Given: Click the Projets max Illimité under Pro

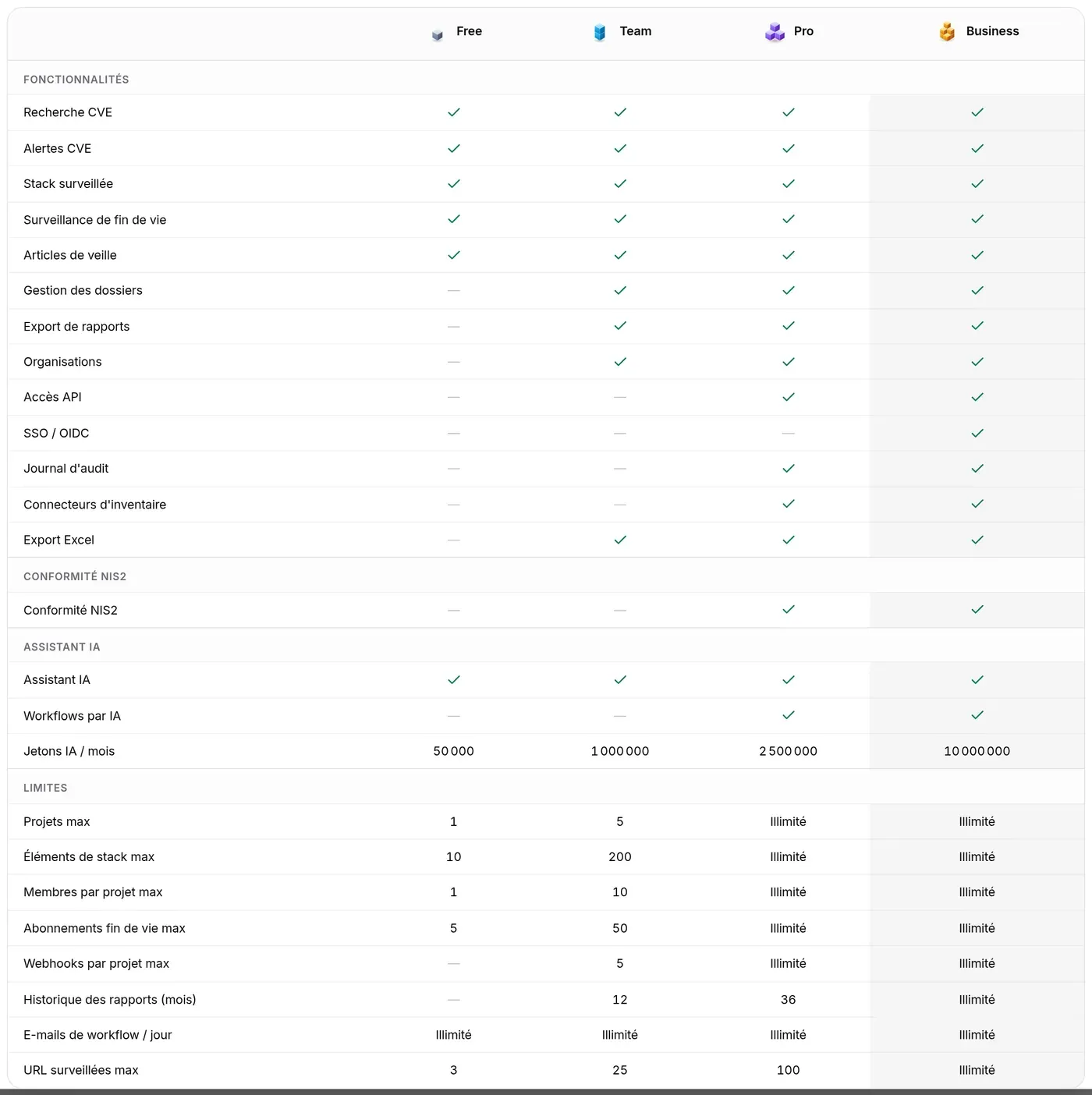Looking at the screenshot, I should coord(789,822).
